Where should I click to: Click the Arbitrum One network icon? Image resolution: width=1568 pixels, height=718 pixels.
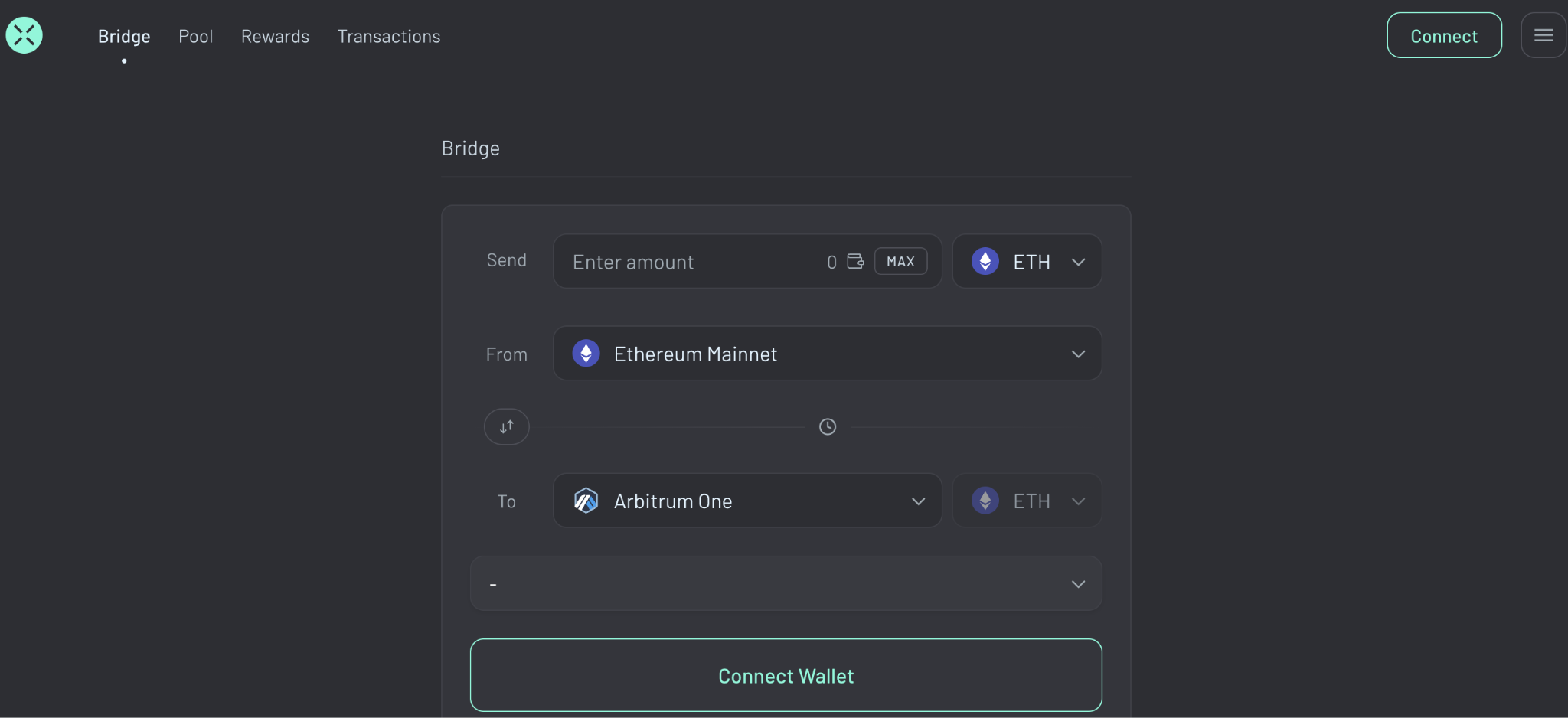click(586, 501)
